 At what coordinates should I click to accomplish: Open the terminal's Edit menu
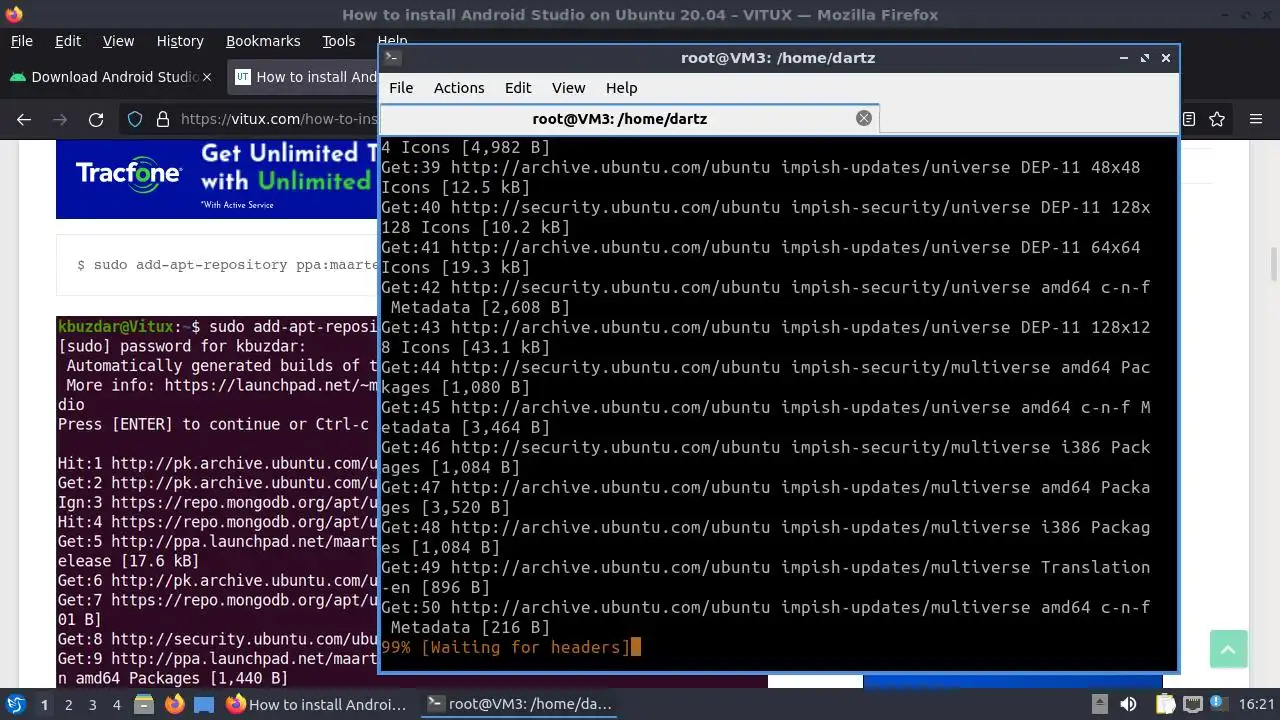518,88
